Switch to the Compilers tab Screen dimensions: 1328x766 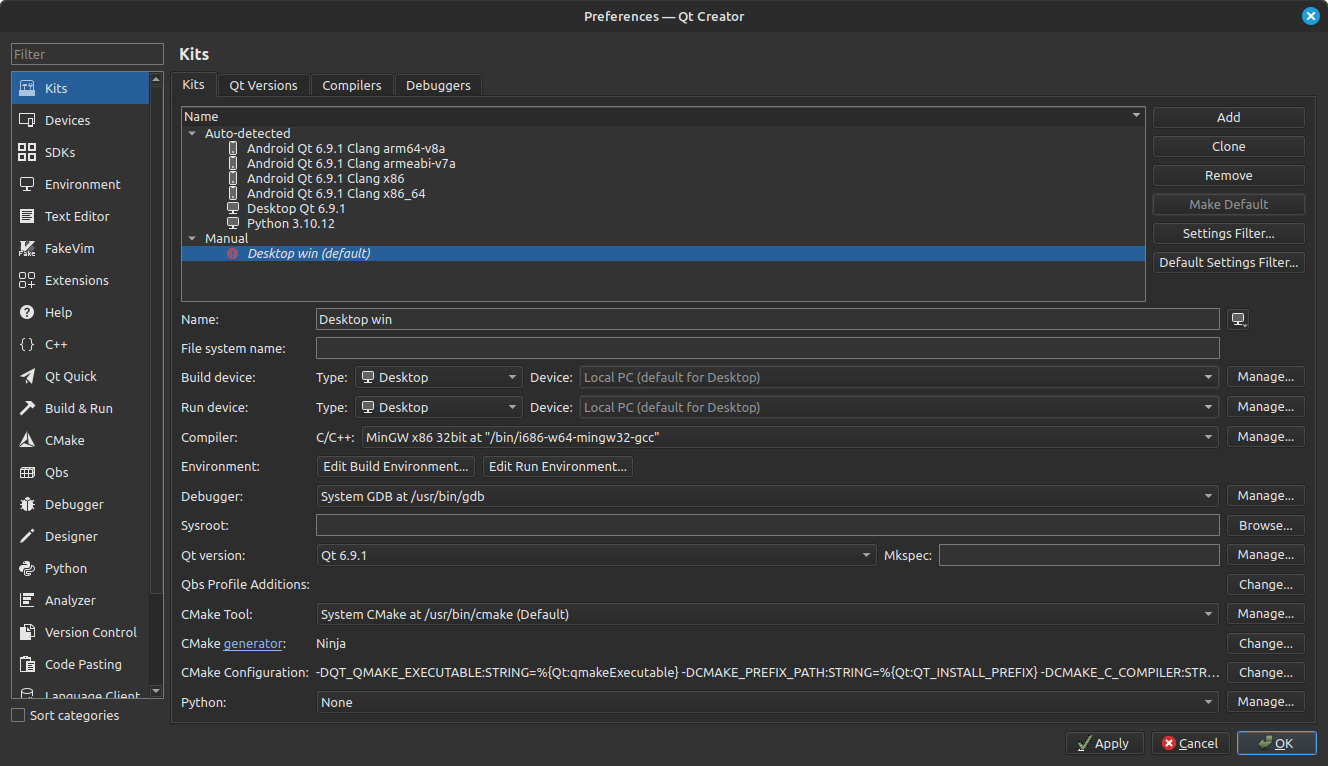tap(351, 85)
